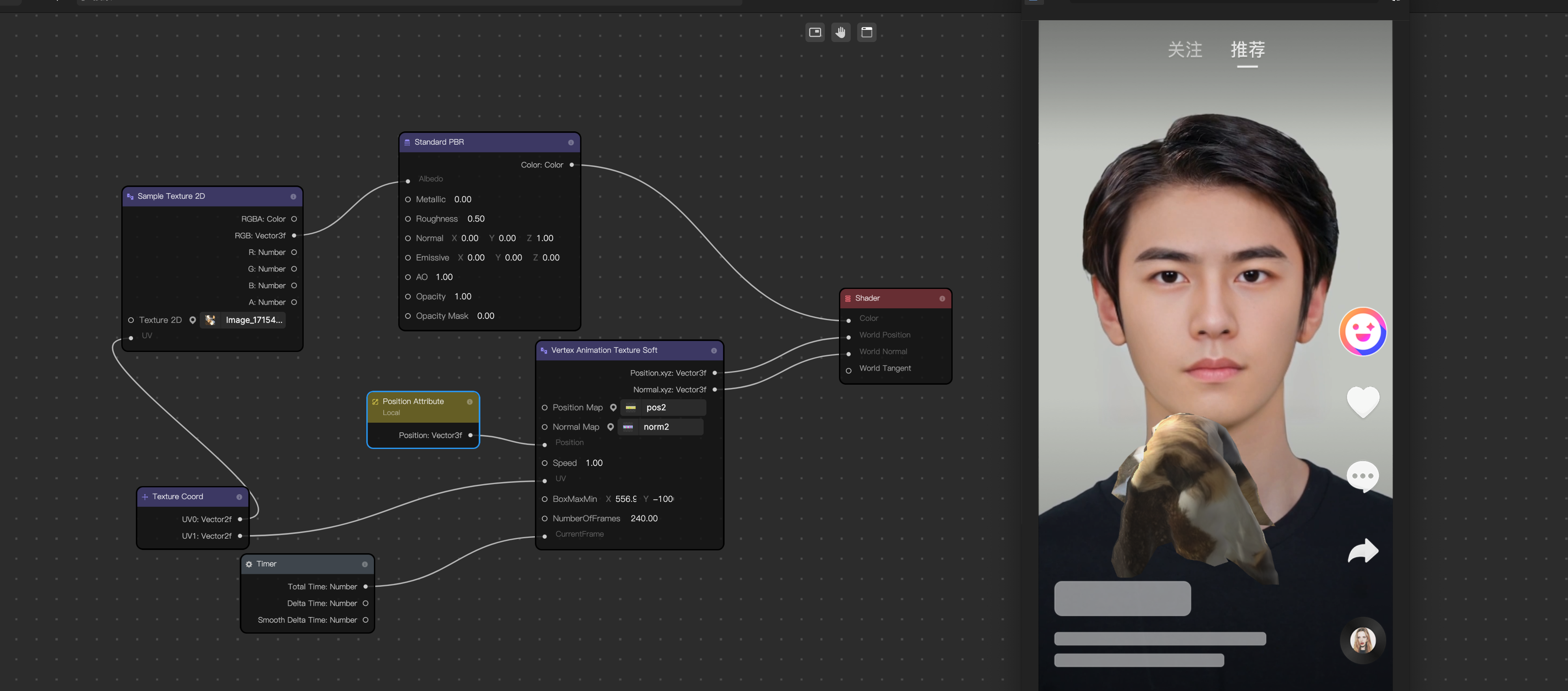The height and width of the screenshot is (691, 1568).
Task: Click the Position Attribute node icon
Action: point(375,402)
